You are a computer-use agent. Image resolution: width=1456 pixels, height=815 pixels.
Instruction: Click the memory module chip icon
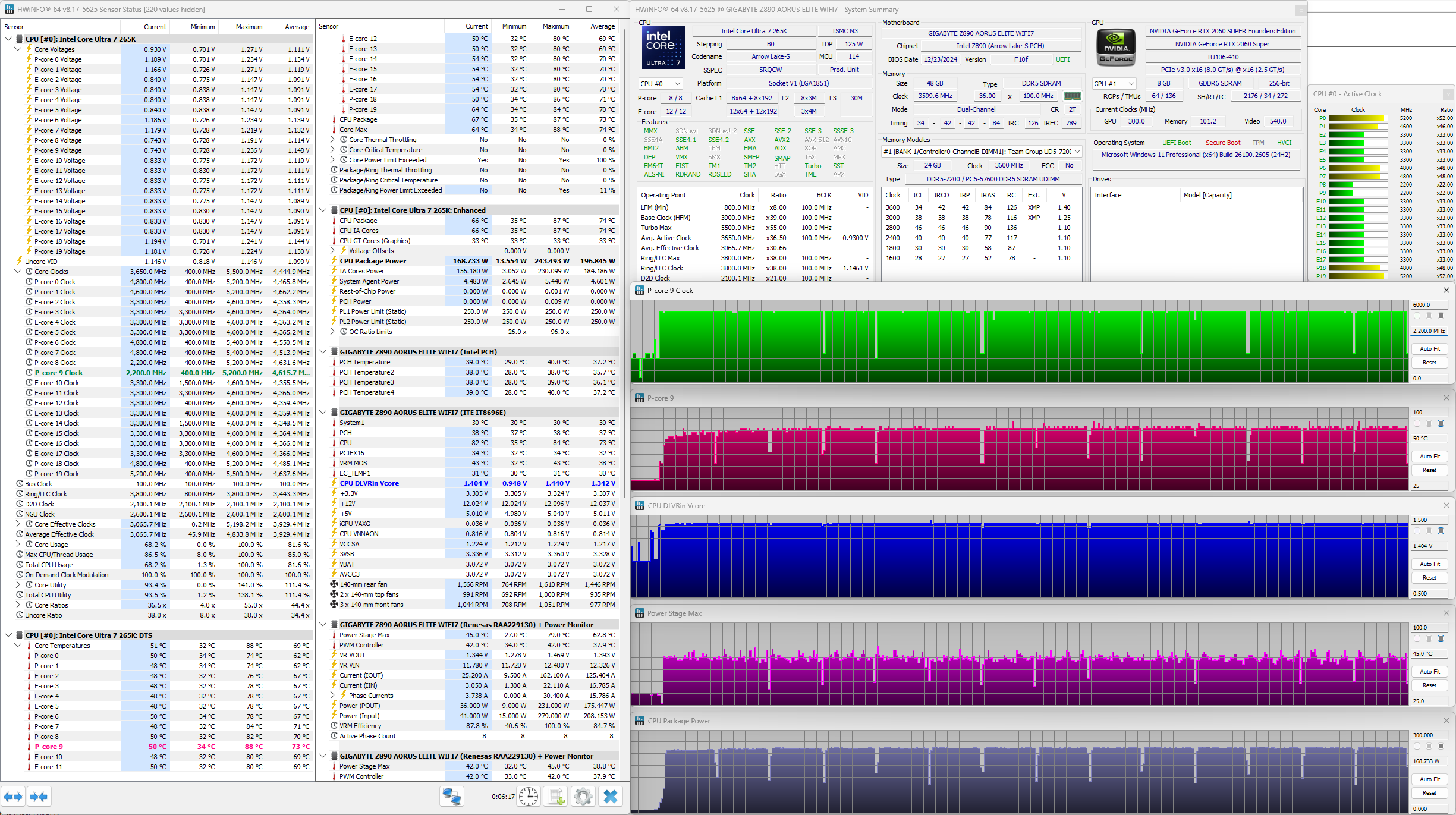click(x=1072, y=96)
